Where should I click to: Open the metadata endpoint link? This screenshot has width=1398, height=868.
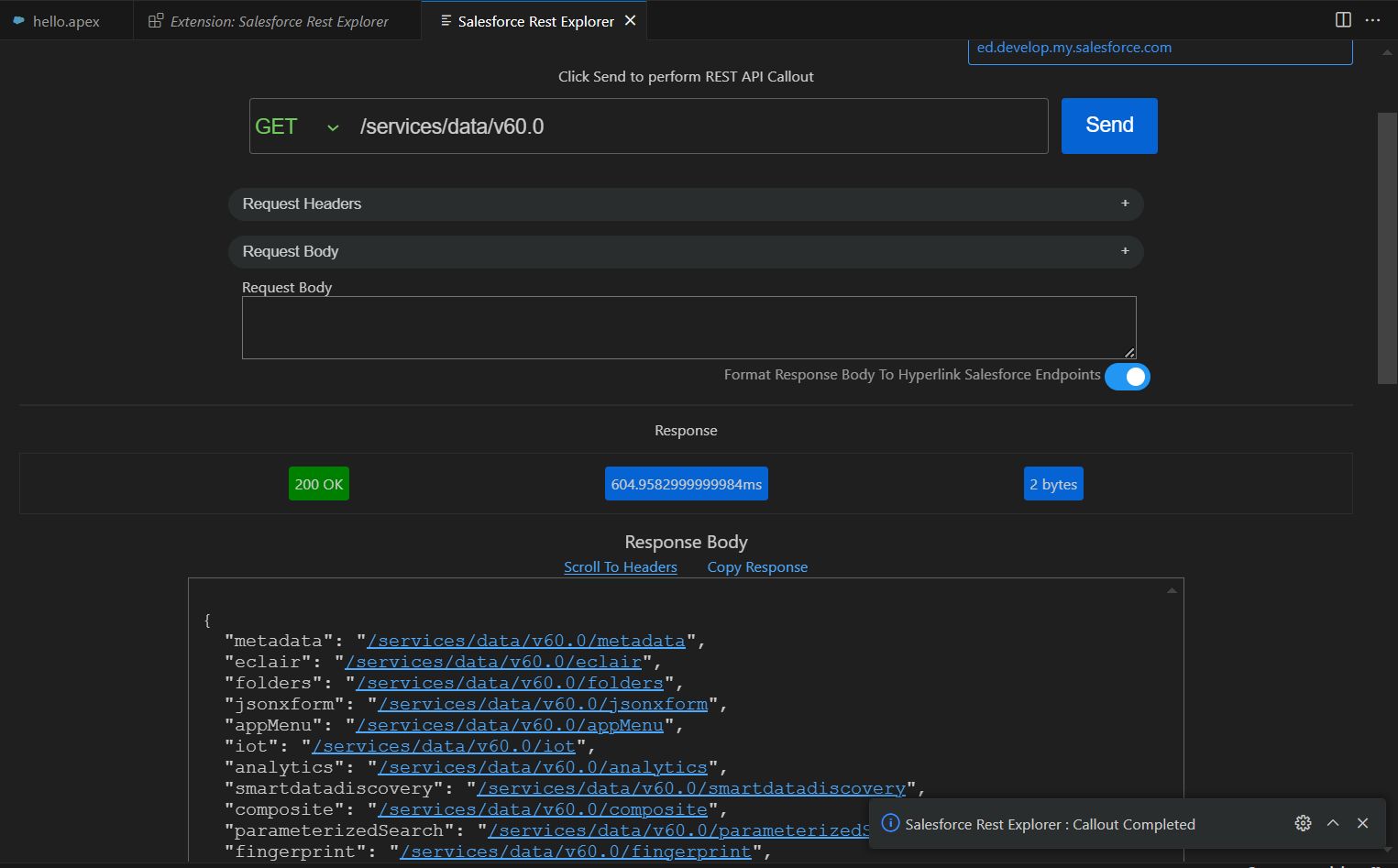pos(526,641)
